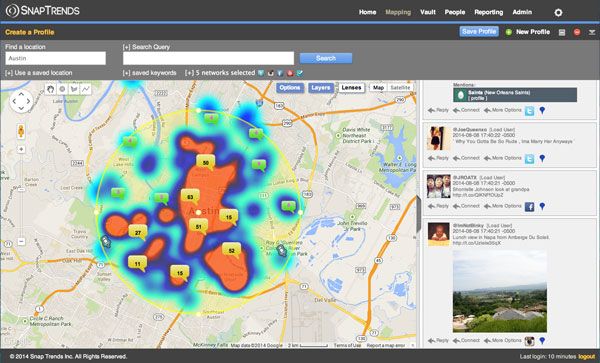Image resolution: width=600 pixels, height=363 pixels.
Task: Click the Twitter icon in the Saints mention post
Action: click(x=530, y=111)
